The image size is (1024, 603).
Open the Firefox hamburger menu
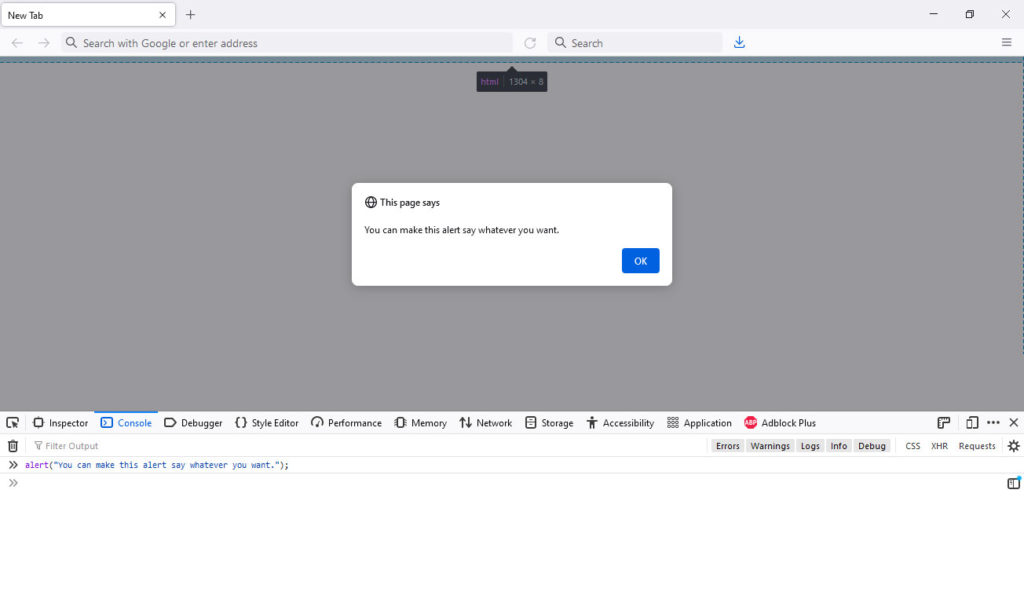(1006, 43)
